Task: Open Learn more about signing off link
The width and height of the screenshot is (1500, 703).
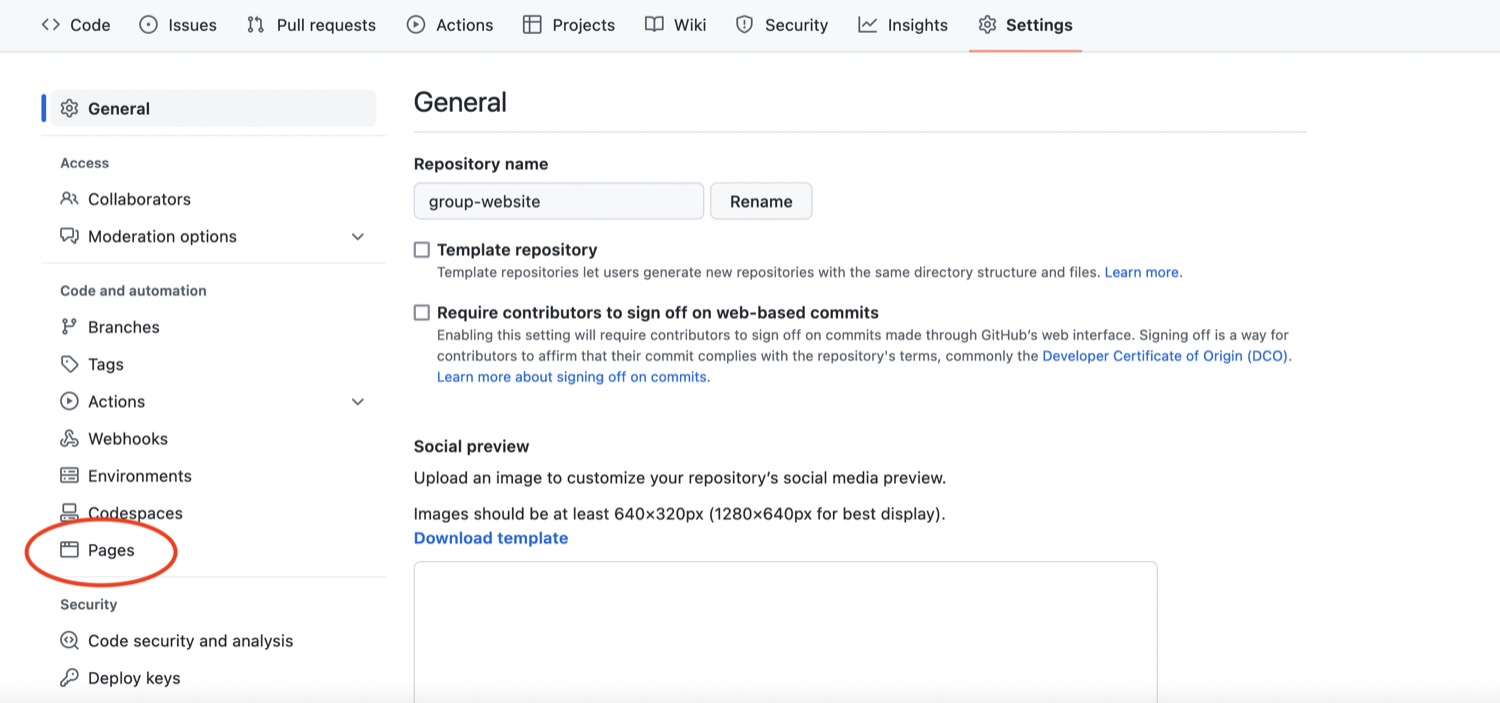Action: (572, 377)
